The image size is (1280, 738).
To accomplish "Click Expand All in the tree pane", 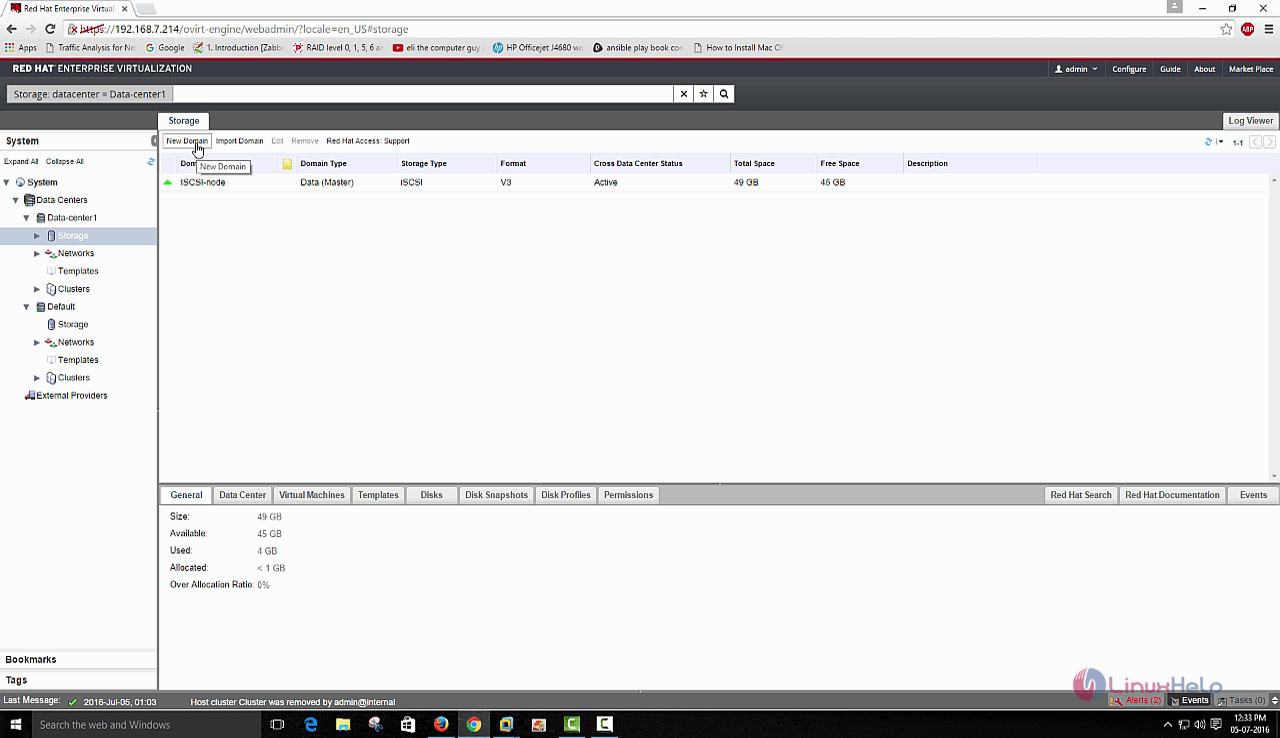I will (21, 161).
